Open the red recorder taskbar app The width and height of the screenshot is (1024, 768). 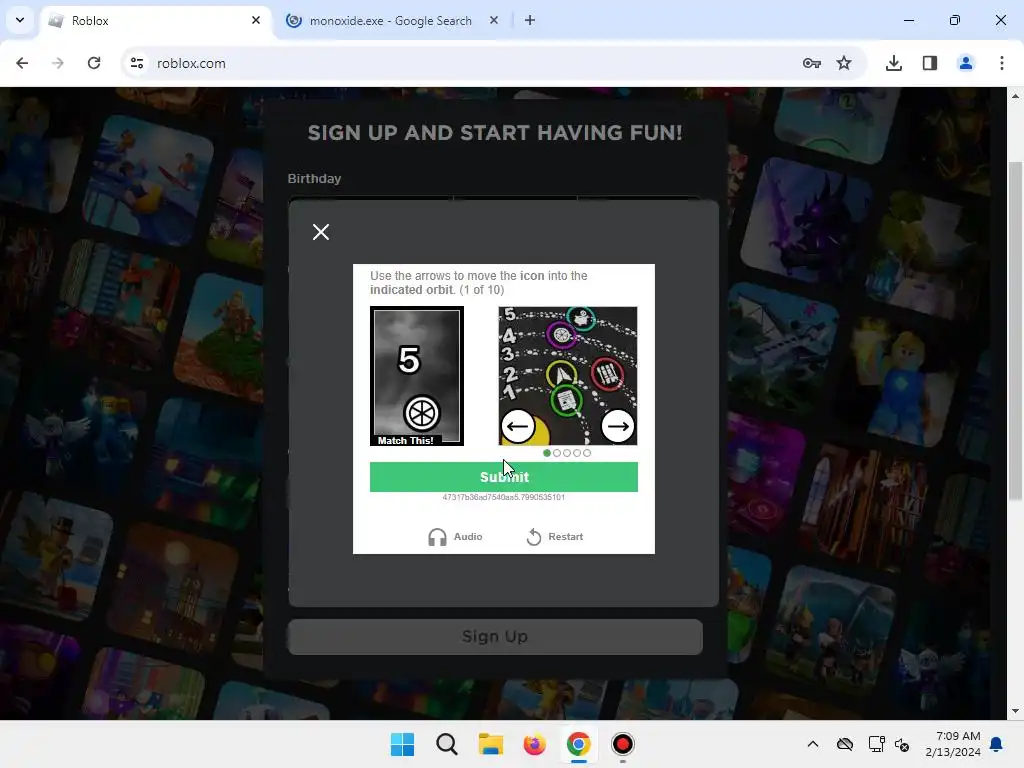[x=622, y=744]
